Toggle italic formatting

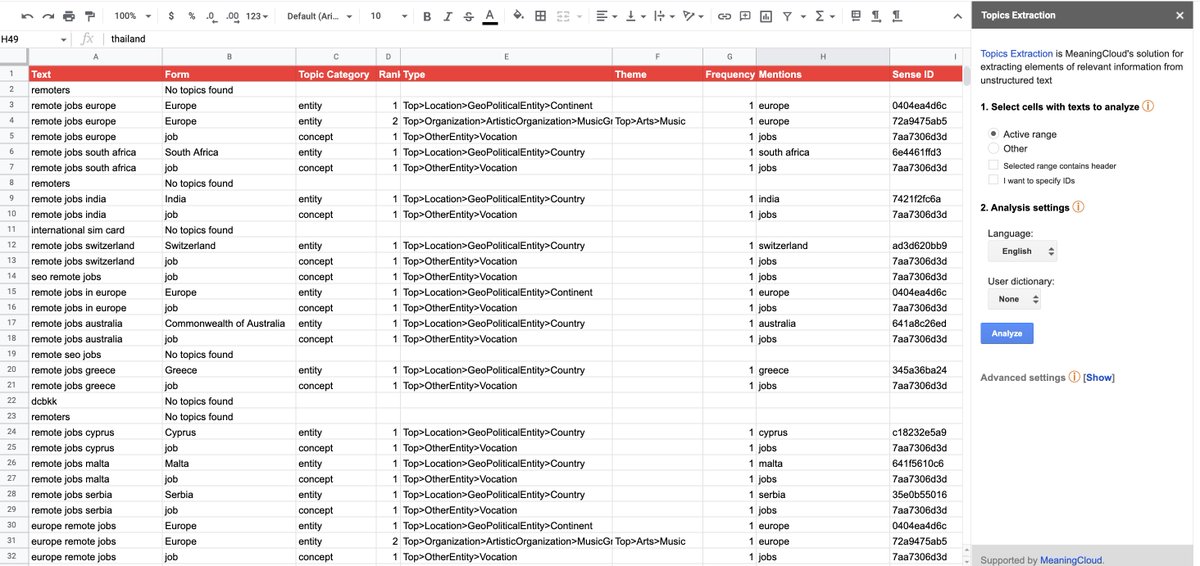[x=447, y=16]
